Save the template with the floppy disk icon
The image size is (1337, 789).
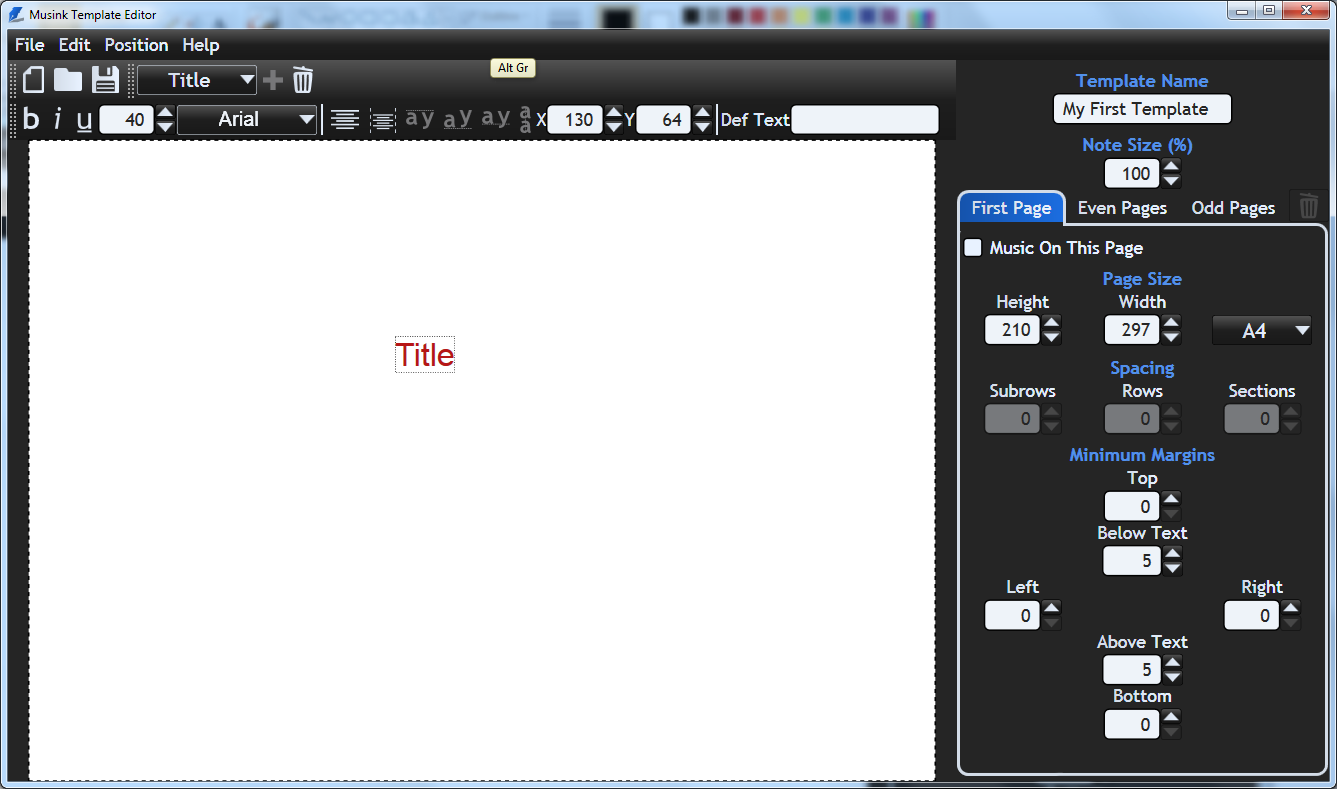point(105,80)
